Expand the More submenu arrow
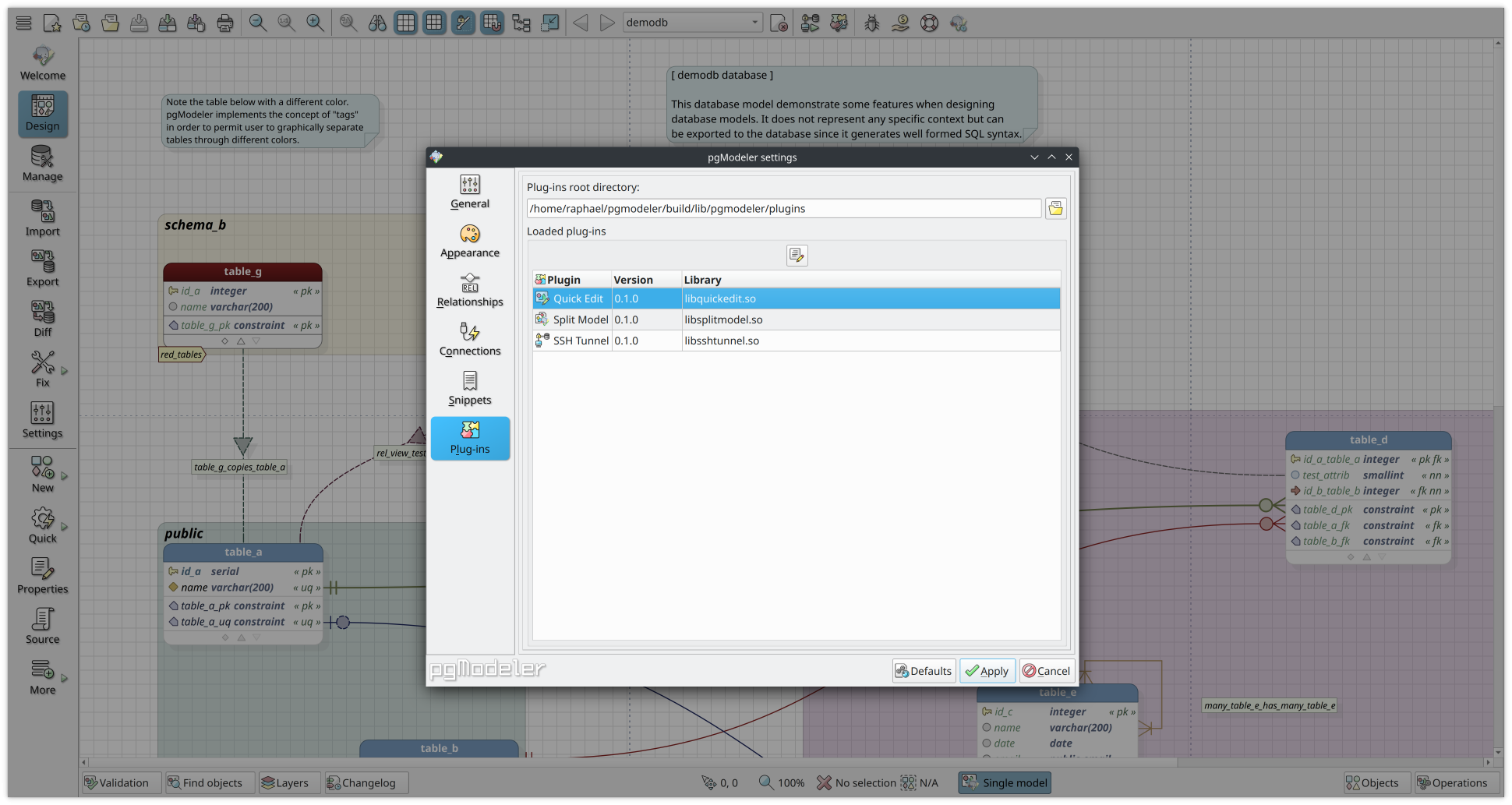 [65, 678]
